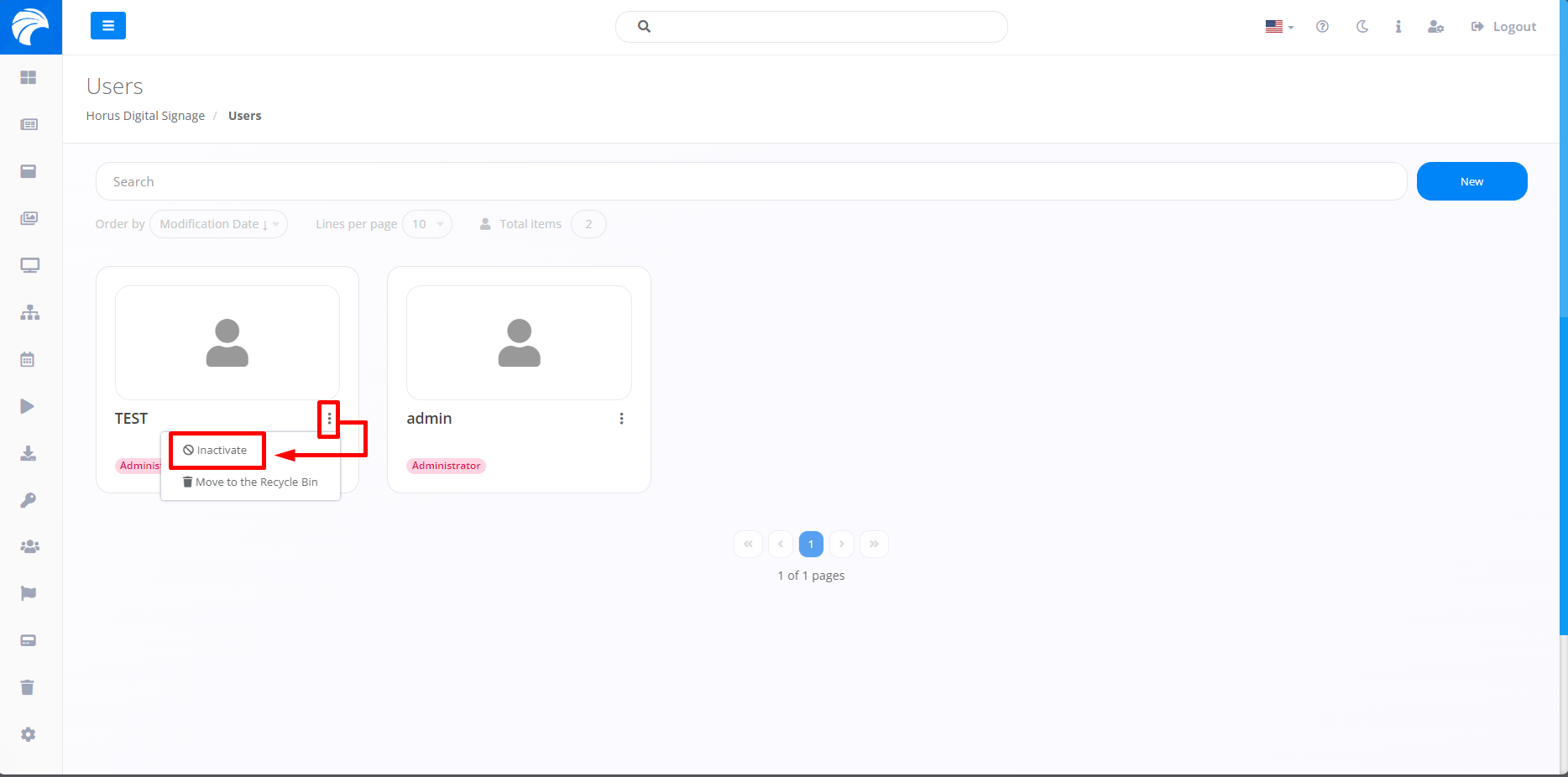Screen dimensions: 1568x777
Task: Choose Move to the Recycle Bin option
Action: click(249, 482)
